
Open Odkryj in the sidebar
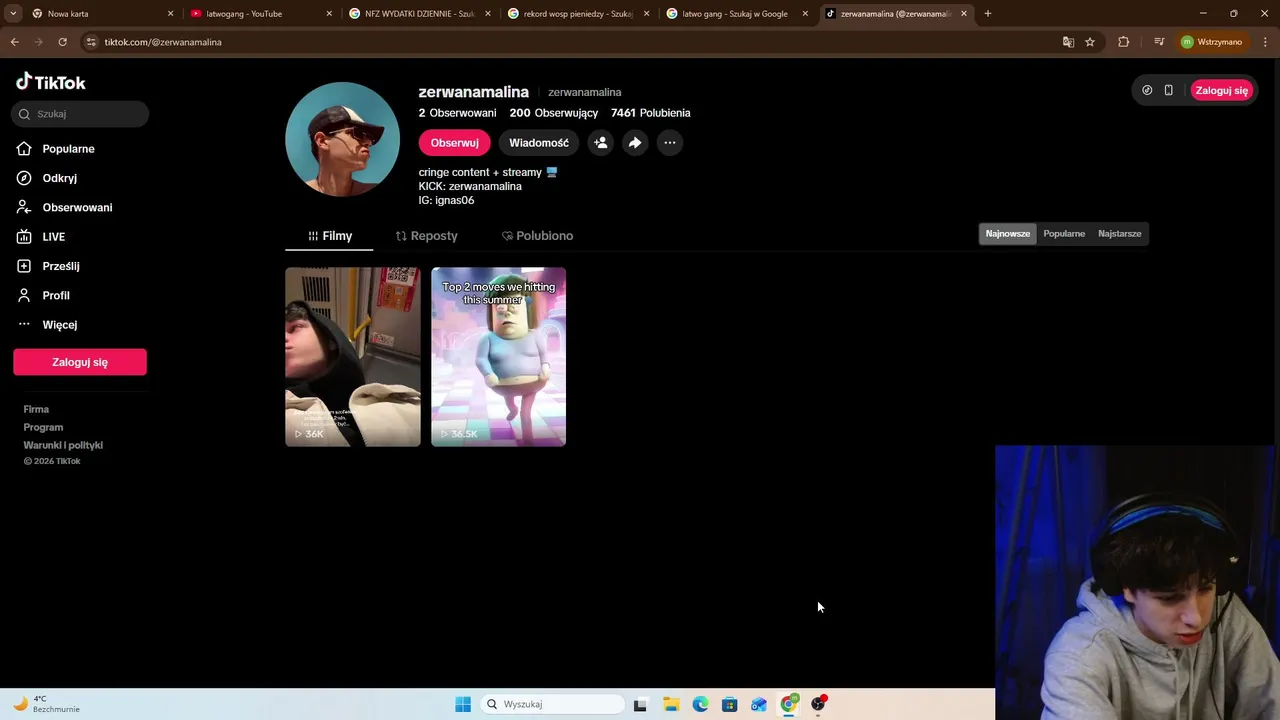pos(47,178)
